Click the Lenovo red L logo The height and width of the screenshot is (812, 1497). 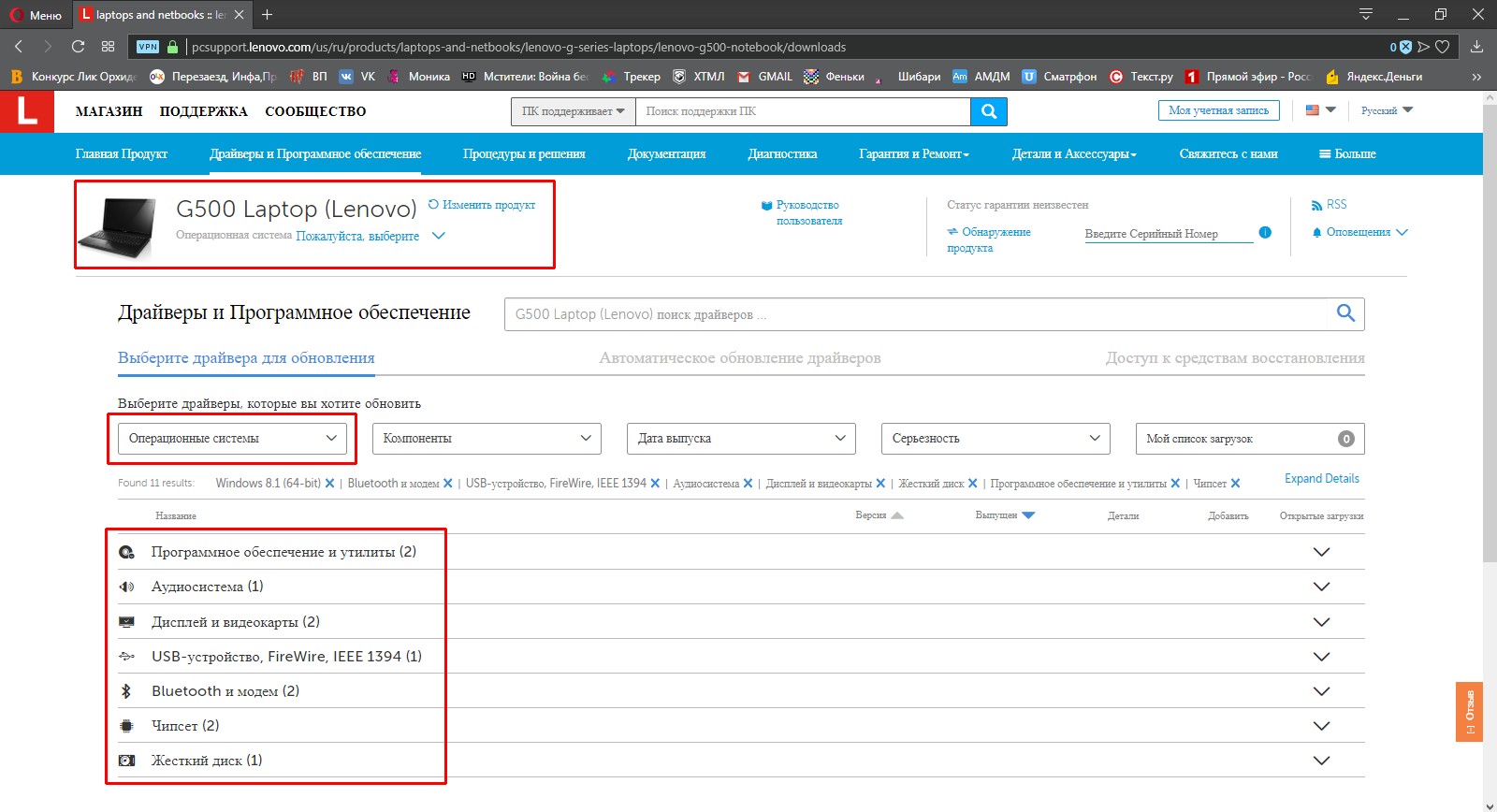pyautogui.click(x=27, y=111)
